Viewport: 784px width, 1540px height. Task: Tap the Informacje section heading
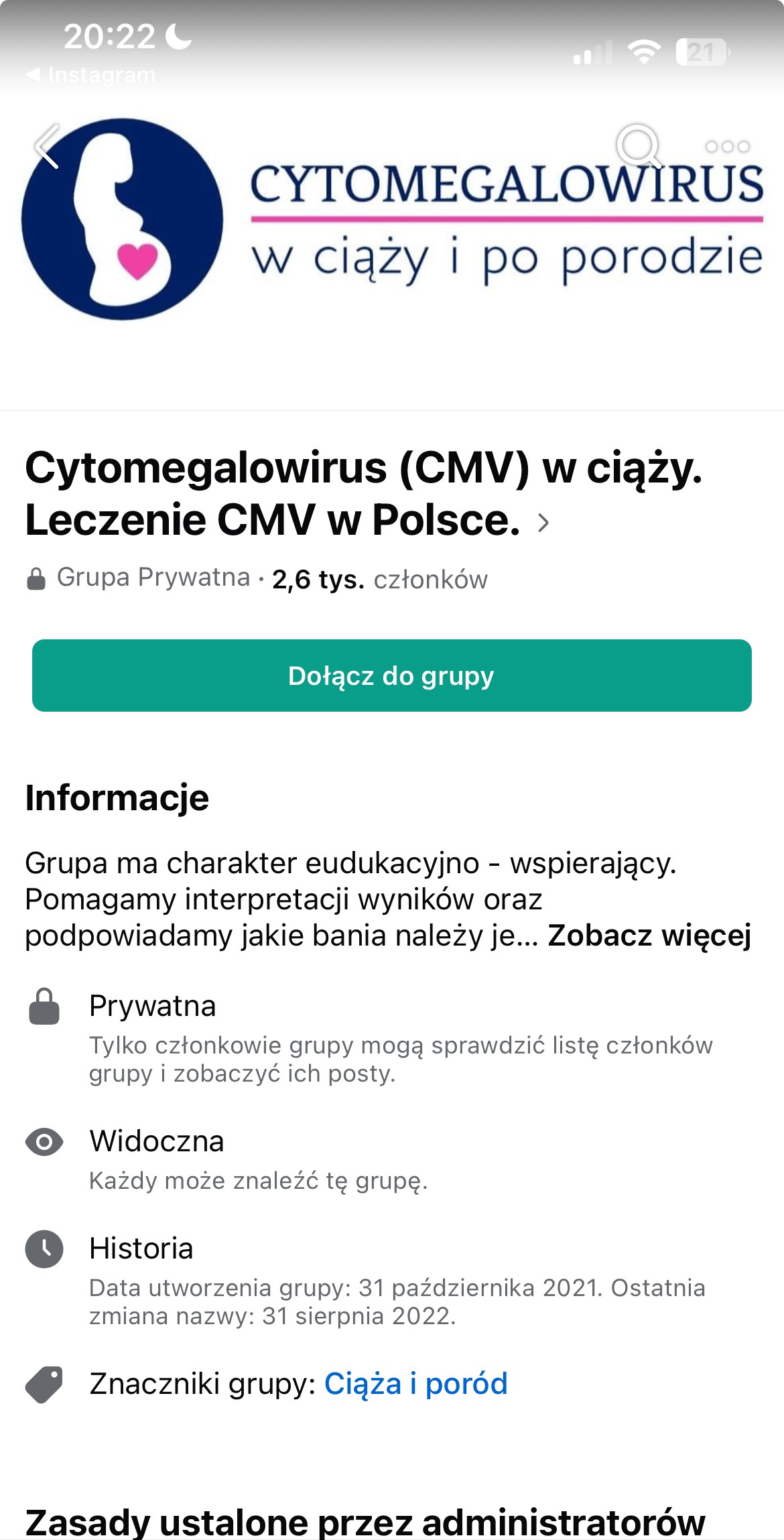click(x=117, y=797)
